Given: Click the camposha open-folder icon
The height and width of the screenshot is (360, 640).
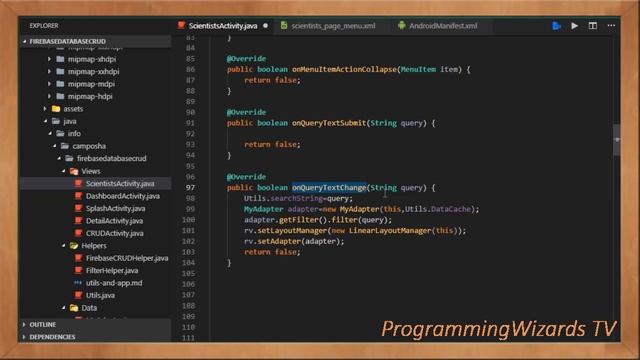Looking at the screenshot, I should tap(65, 146).
